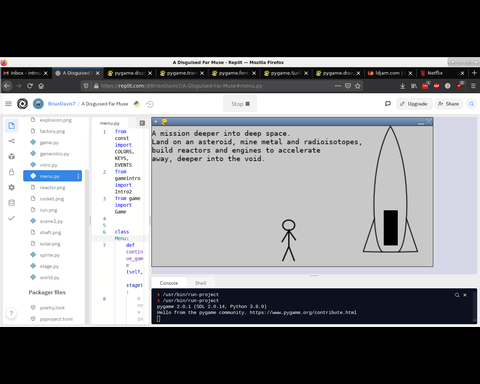Open page actions three-dot menu in URL bar

(x=338, y=86)
